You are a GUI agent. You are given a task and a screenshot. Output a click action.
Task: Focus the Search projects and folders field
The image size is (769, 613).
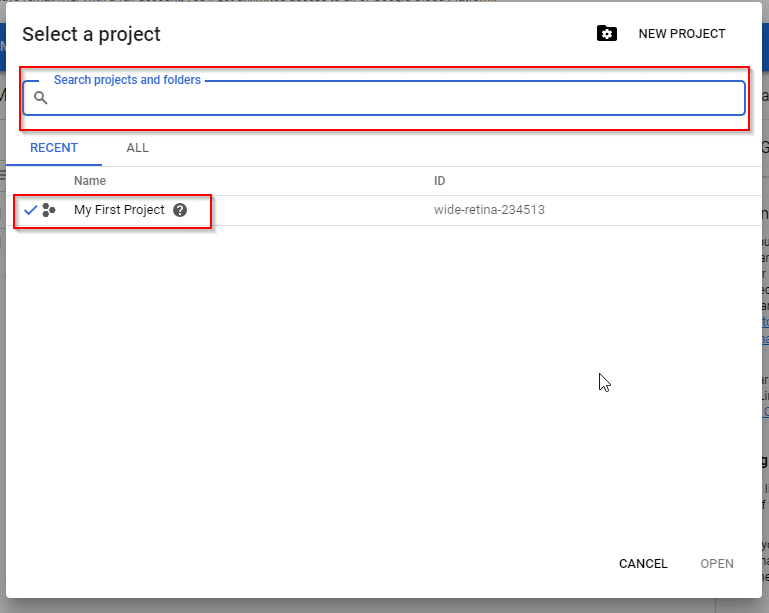coord(384,98)
